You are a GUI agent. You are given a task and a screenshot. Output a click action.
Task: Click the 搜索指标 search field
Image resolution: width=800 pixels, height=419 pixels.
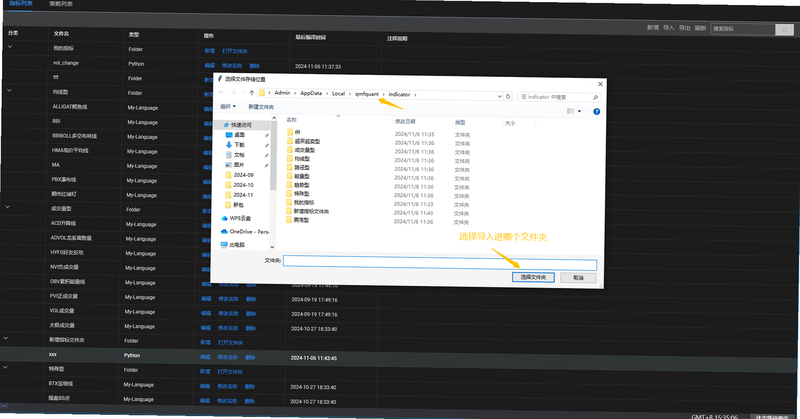tap(743, 29)
